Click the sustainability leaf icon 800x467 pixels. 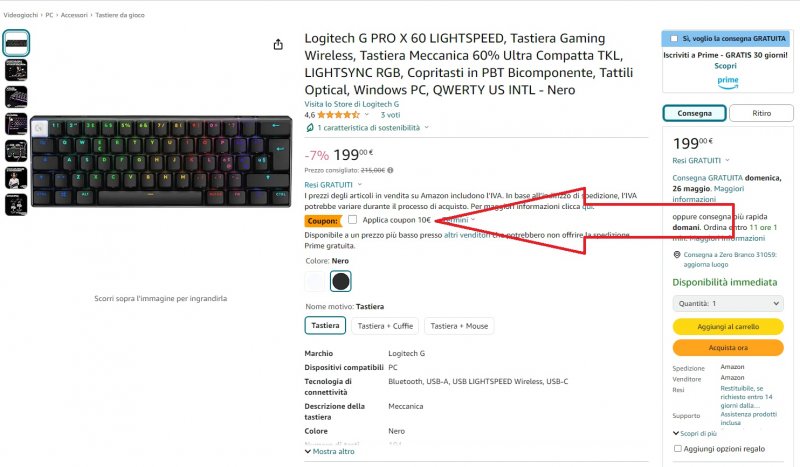tap(310, 128)
